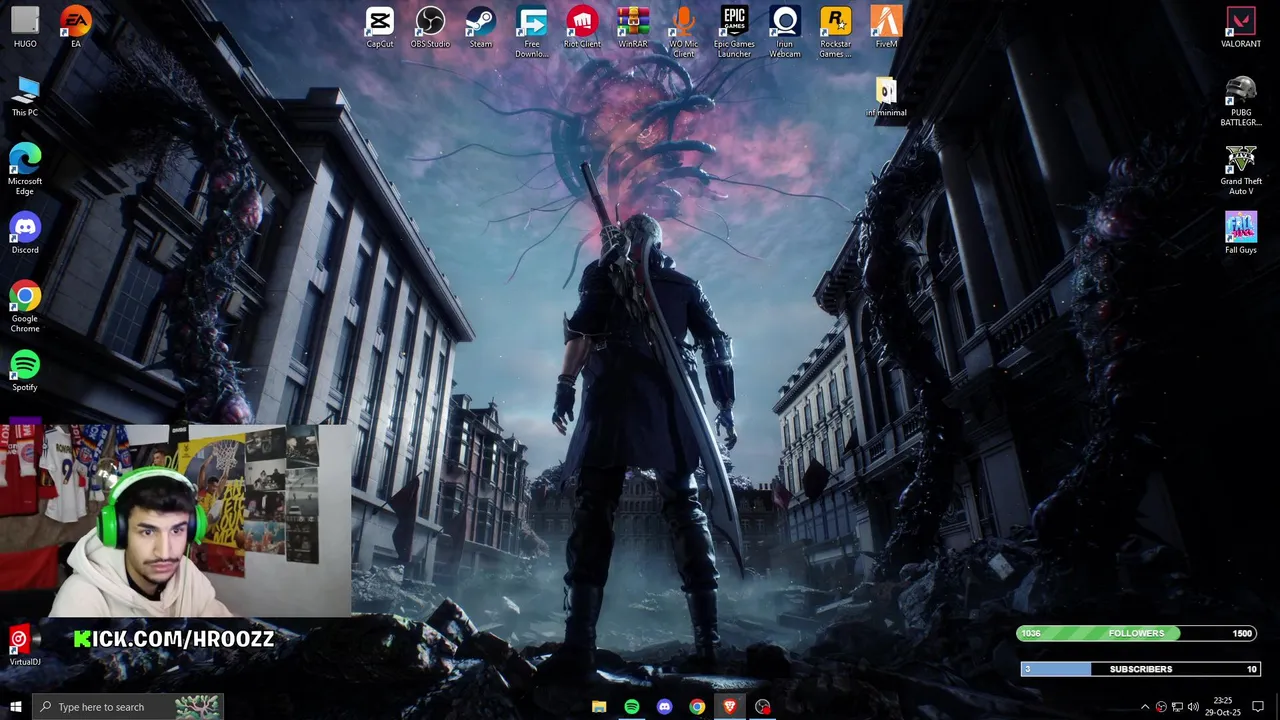This screenshot has height=720, width=1280.
Task: Open the notification center icon
Action: 1258,707
